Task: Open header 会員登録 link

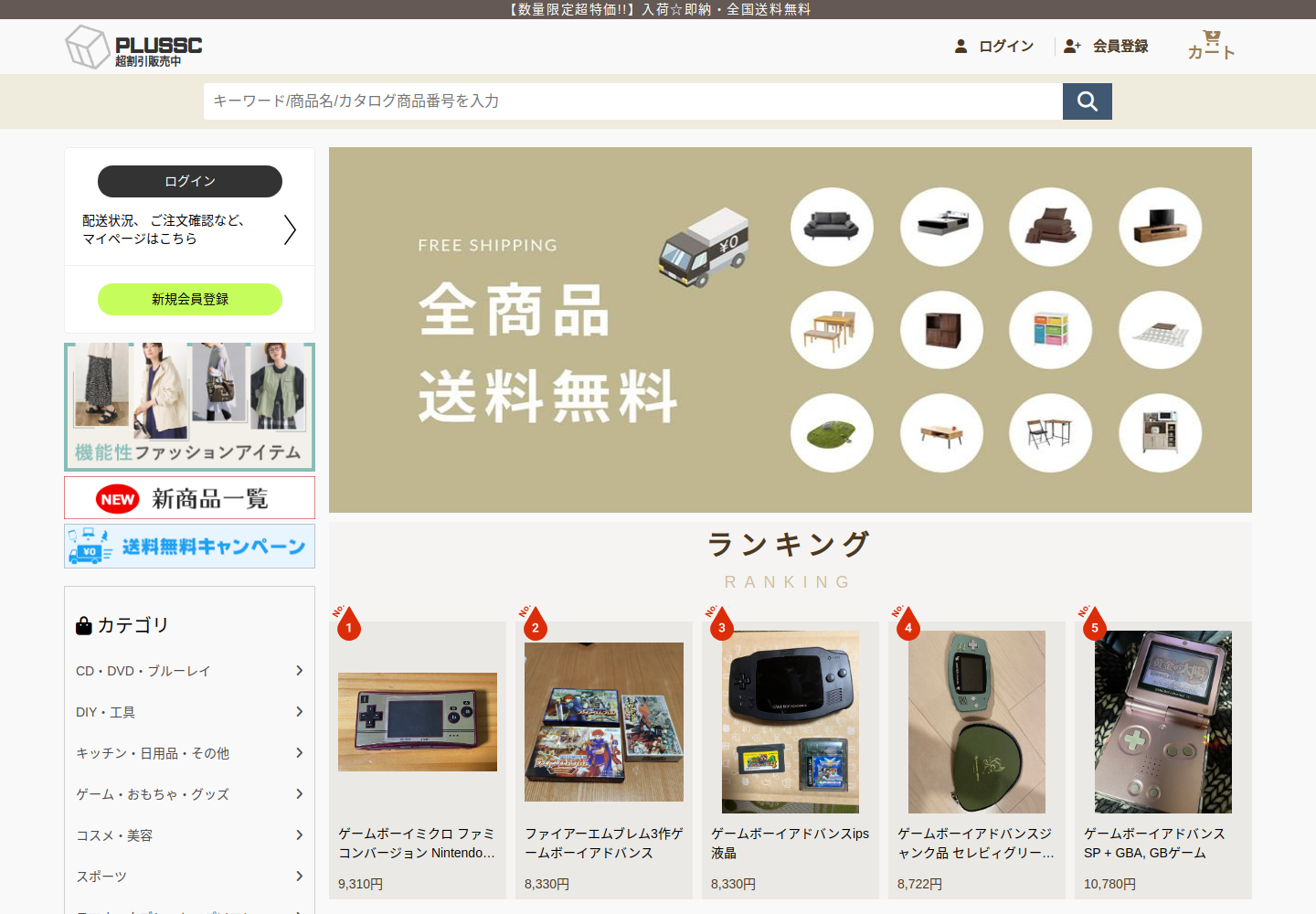Action: point(1120,46)
